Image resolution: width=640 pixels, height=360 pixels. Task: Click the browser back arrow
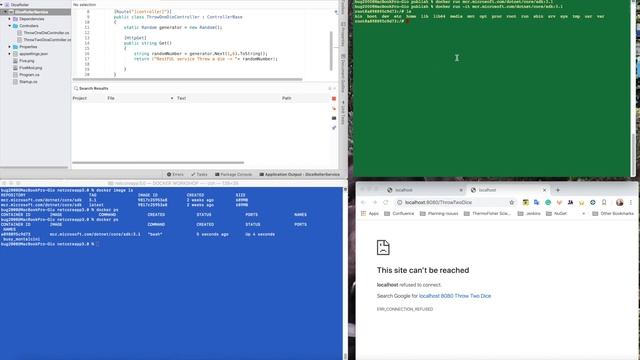point(363,202)
